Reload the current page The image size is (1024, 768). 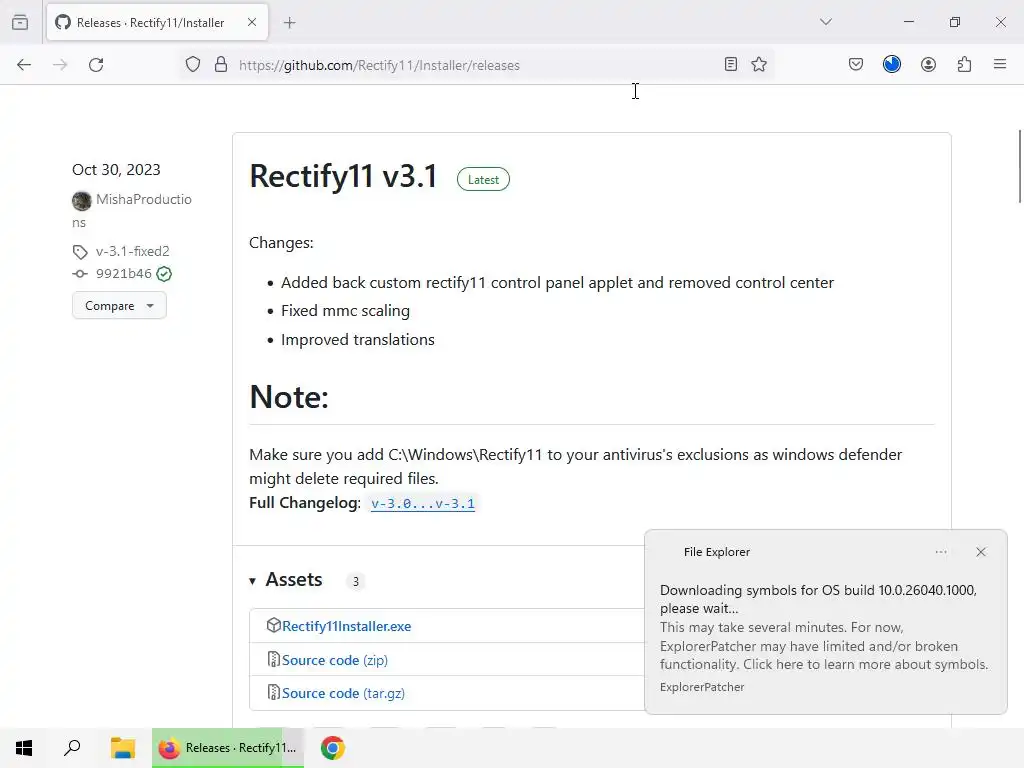point(96,65)
